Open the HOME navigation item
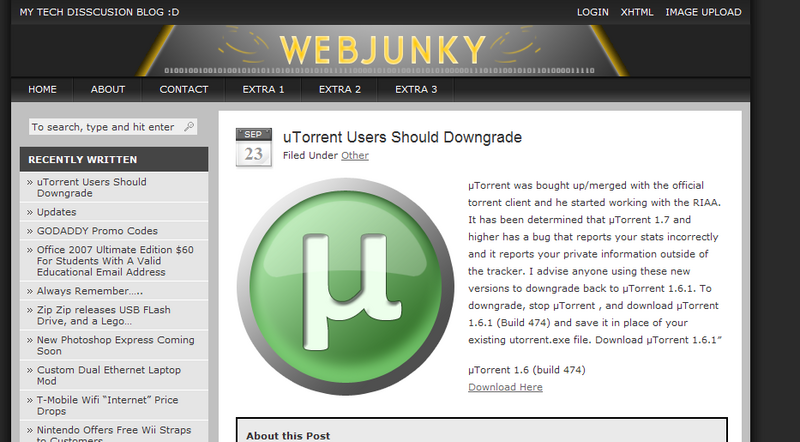 click(42, 89)
